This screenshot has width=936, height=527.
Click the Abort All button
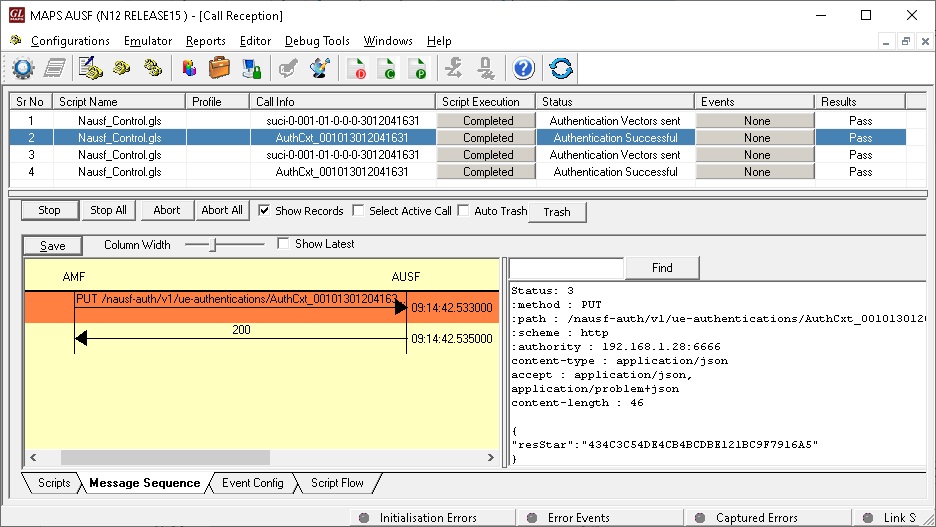(x=222, y=210)
